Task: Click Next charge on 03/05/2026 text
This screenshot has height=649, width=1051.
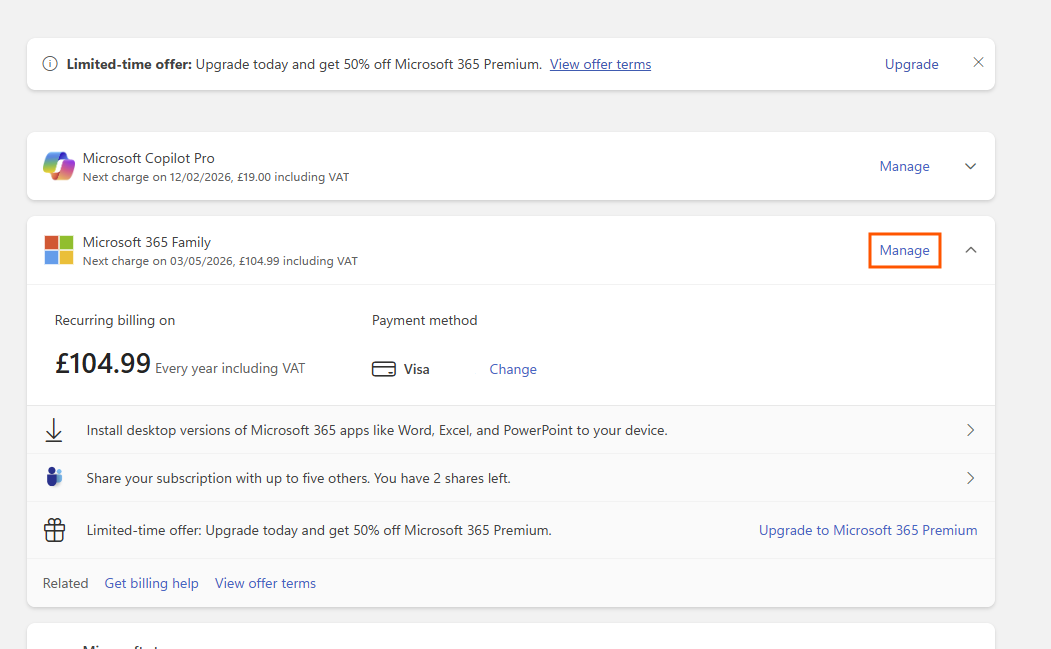Action: point(220,261)
